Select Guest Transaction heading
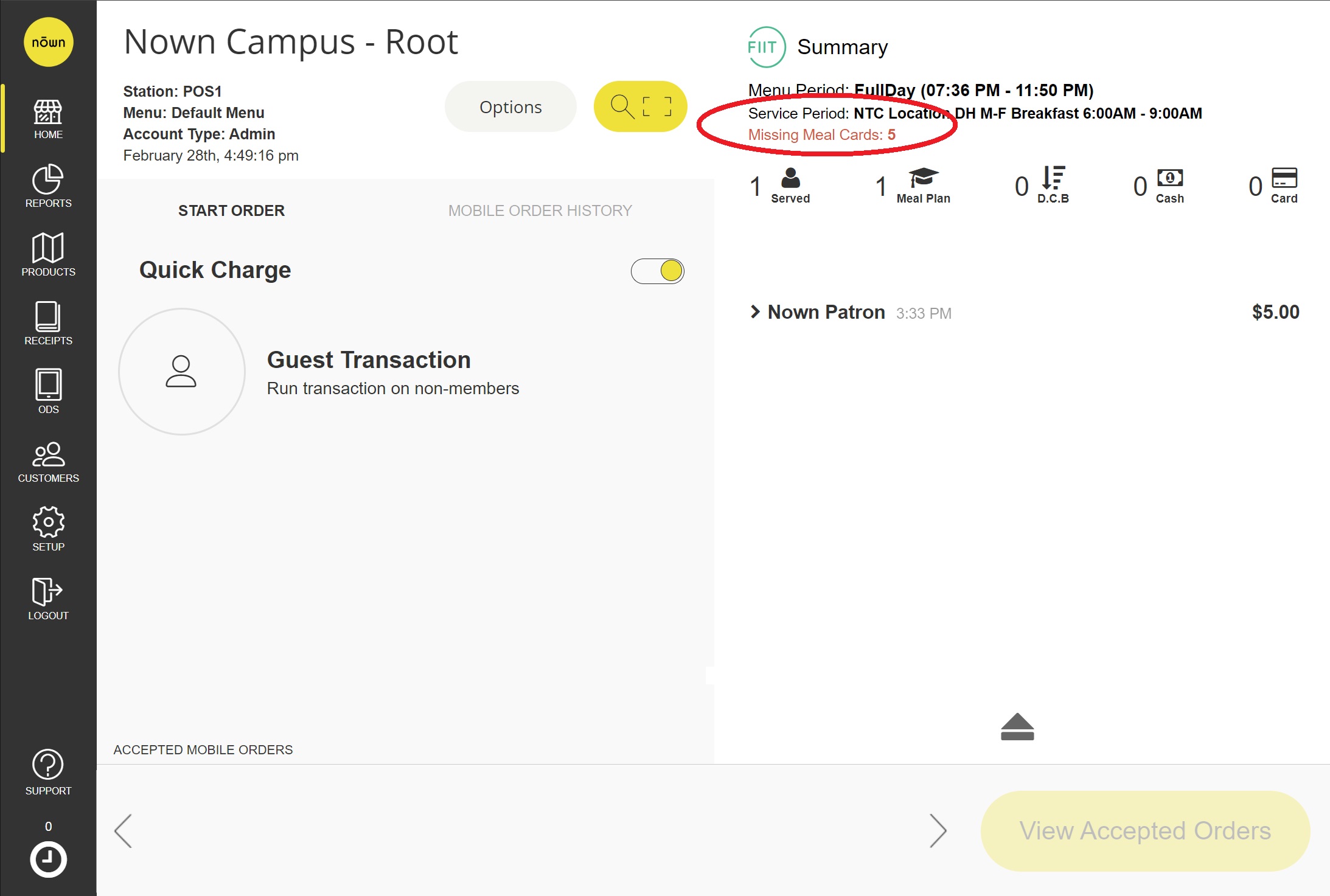Viewport: 1330px width, 896px height. pos(369,359)
